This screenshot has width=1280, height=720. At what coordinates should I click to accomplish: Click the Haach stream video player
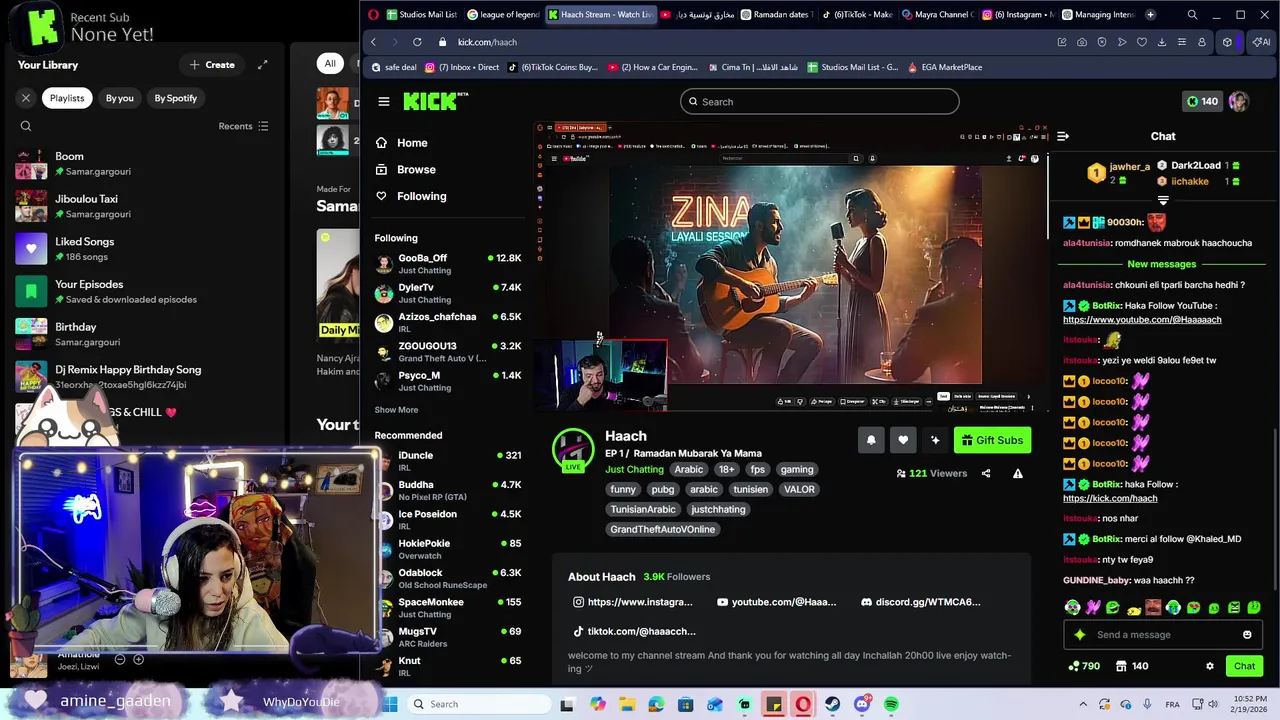(x=790, y=267)
